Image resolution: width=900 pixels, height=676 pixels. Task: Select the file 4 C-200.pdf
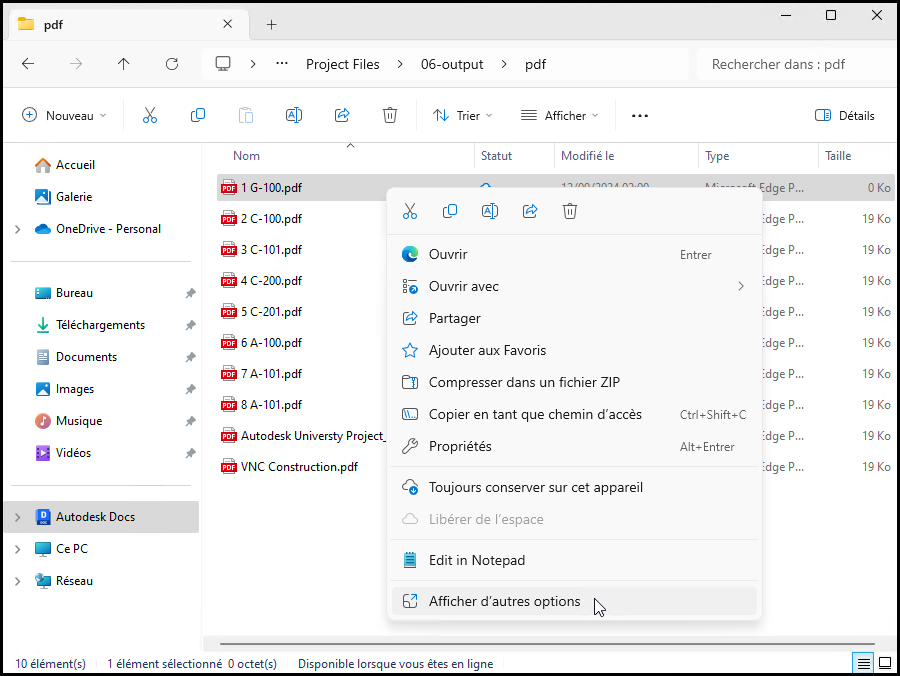coord(271,281)
